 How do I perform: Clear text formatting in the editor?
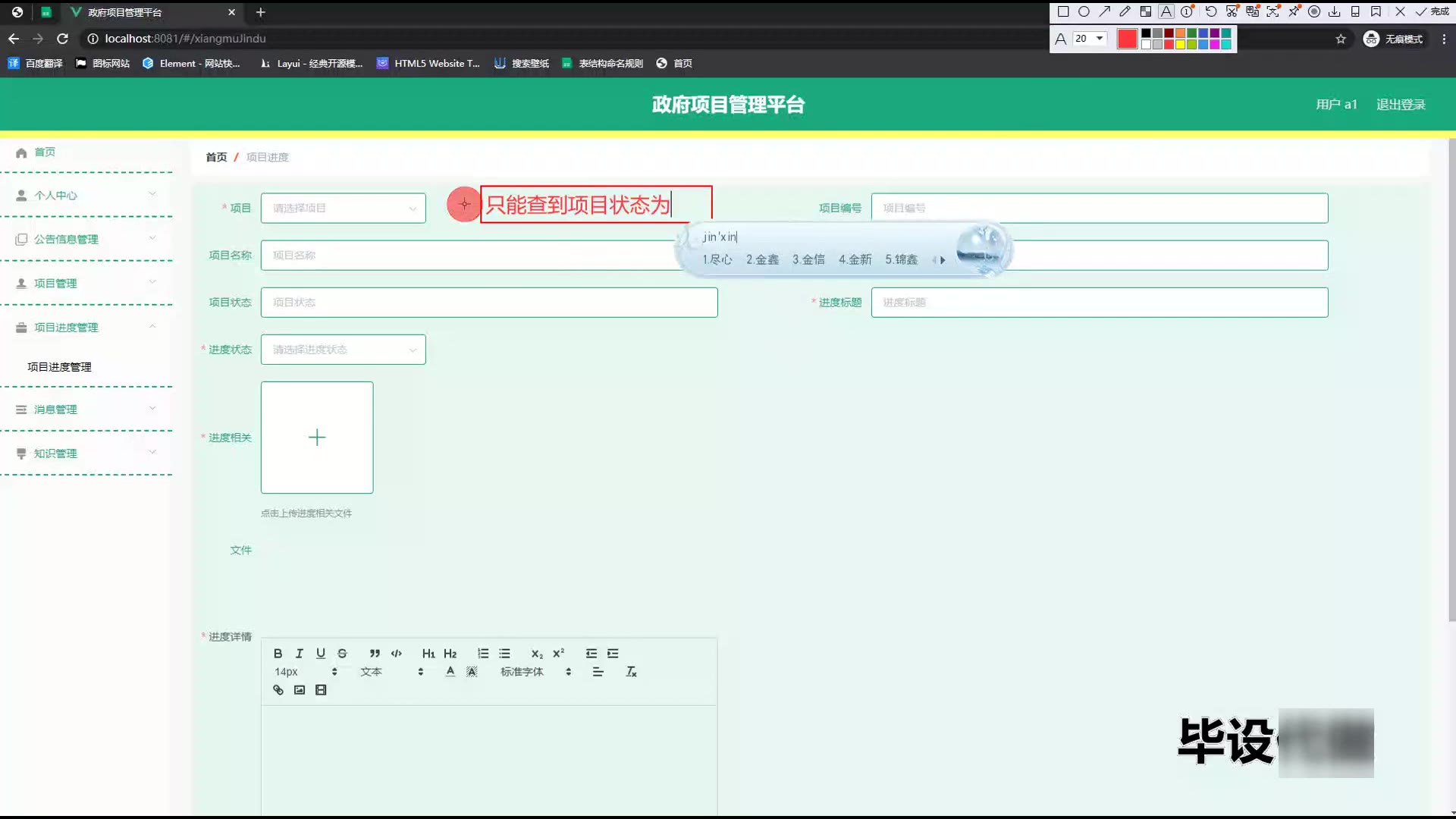tap(631, 671)
